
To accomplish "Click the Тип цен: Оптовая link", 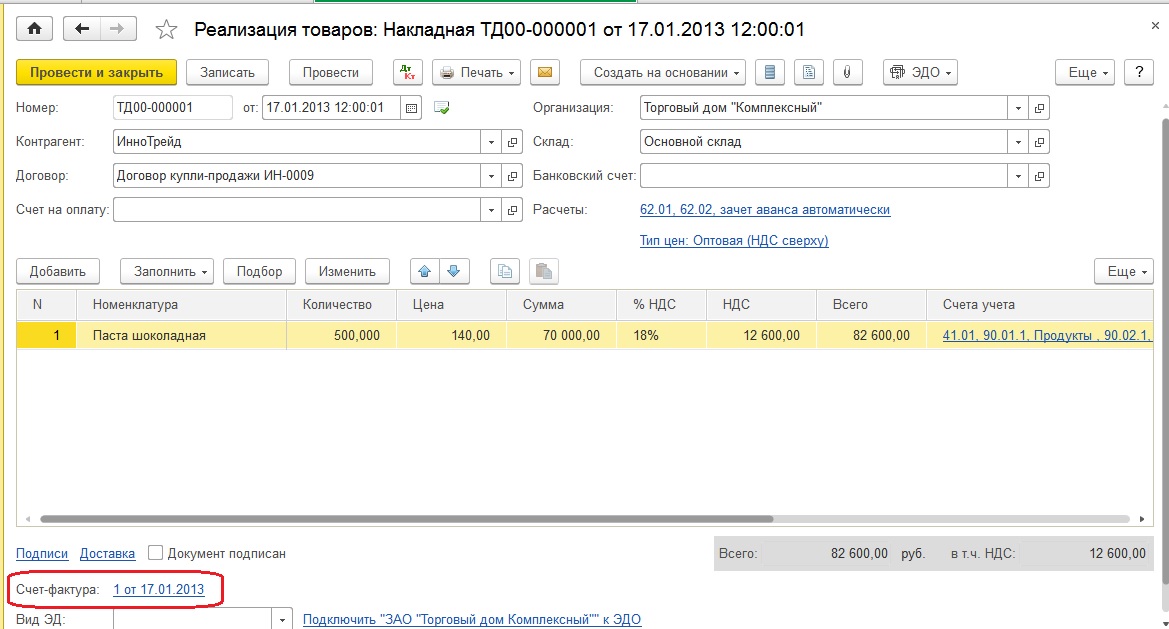I will pos(733,241).
